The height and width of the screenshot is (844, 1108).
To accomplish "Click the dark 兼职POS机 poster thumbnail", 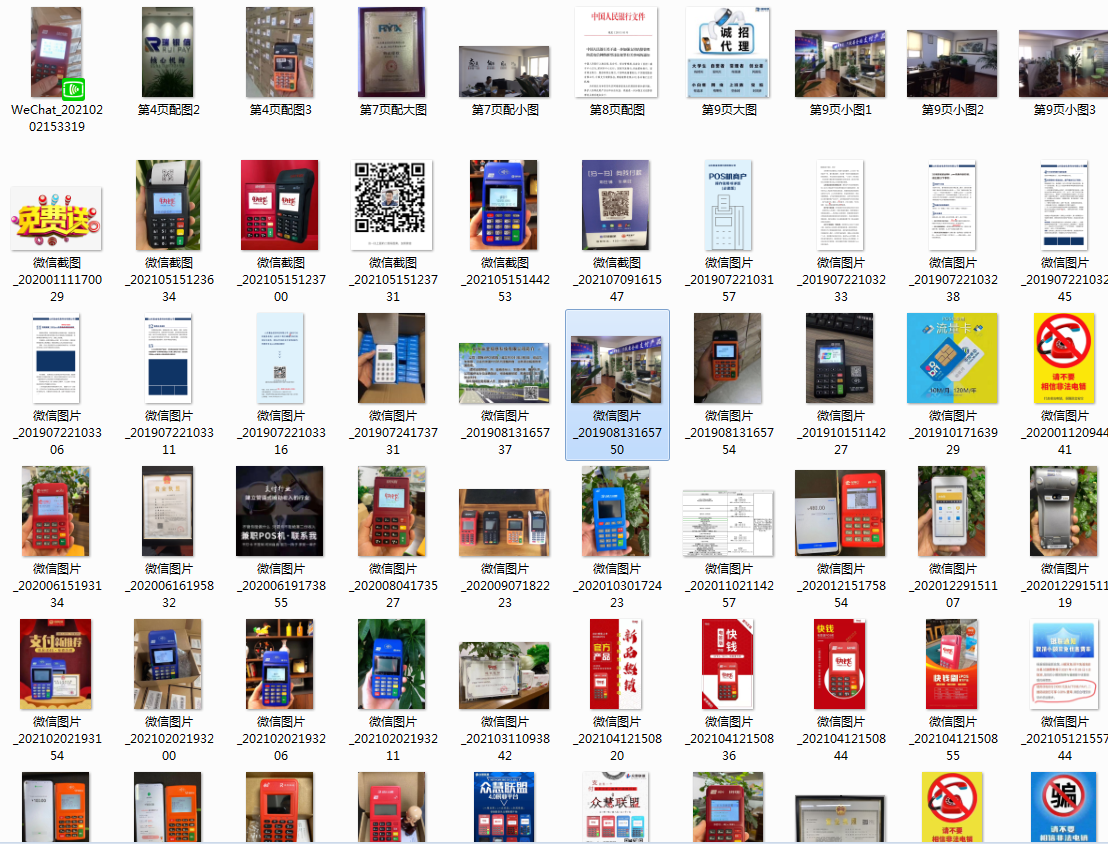I will (x=280, y=511).
